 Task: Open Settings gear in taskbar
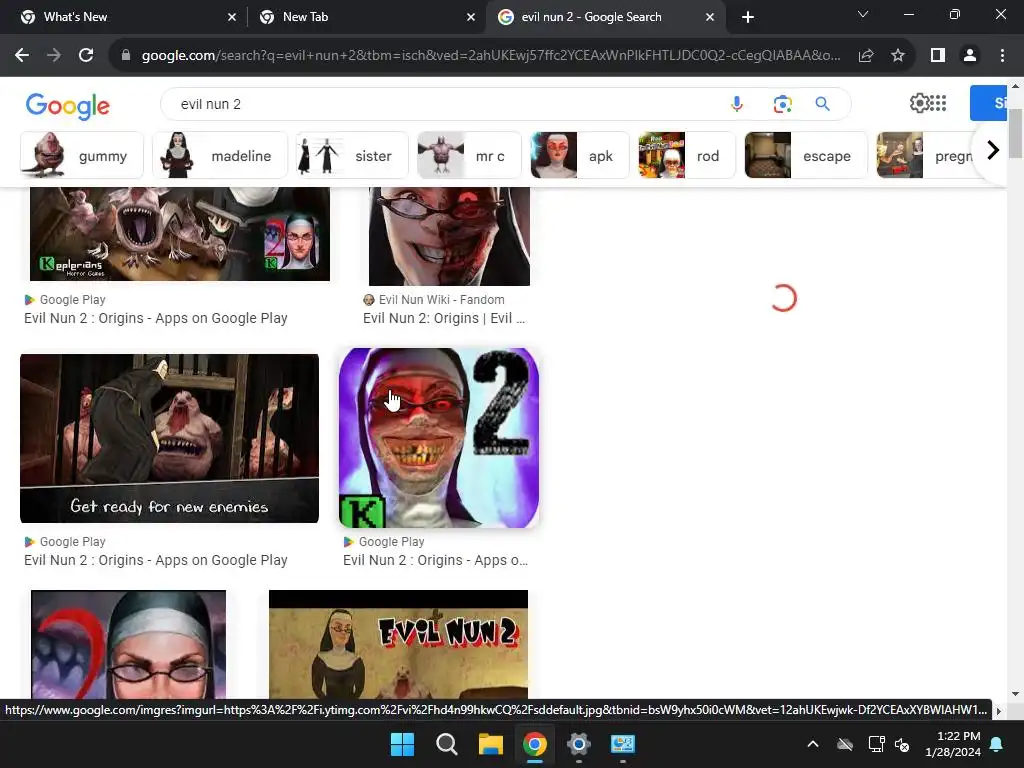pos(579,744)
